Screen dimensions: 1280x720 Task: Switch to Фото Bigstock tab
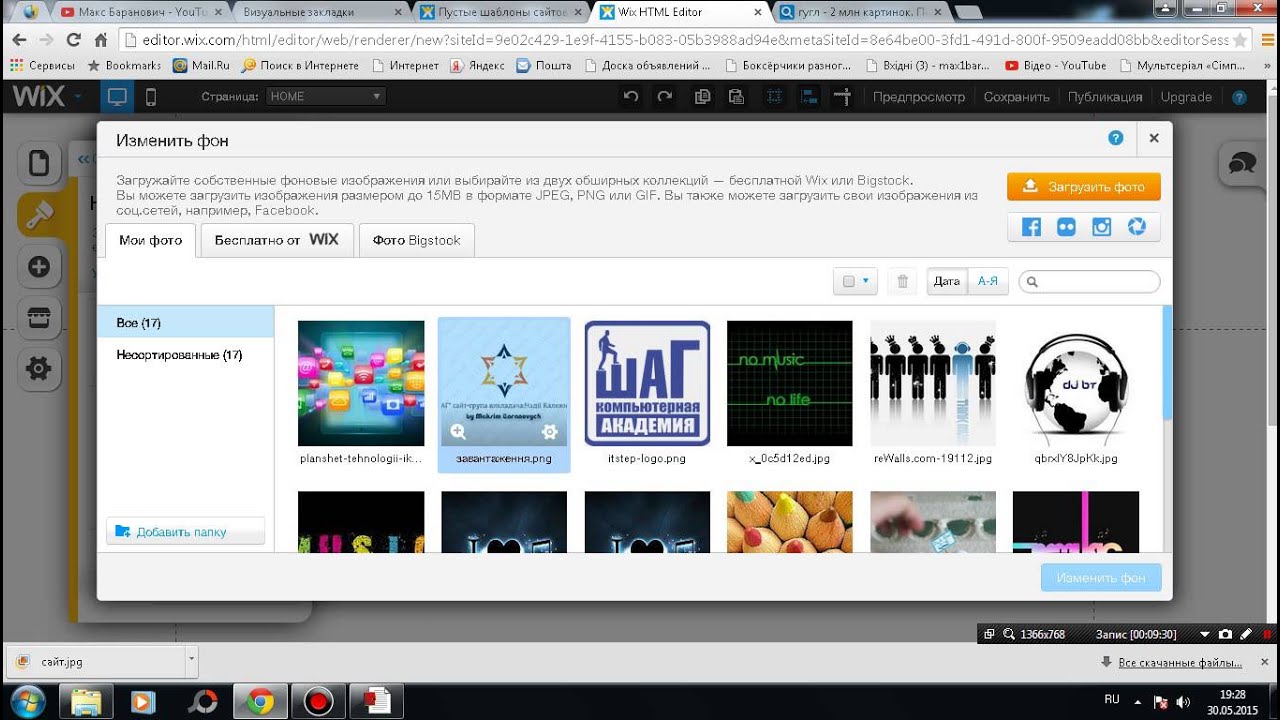point(417,240)
